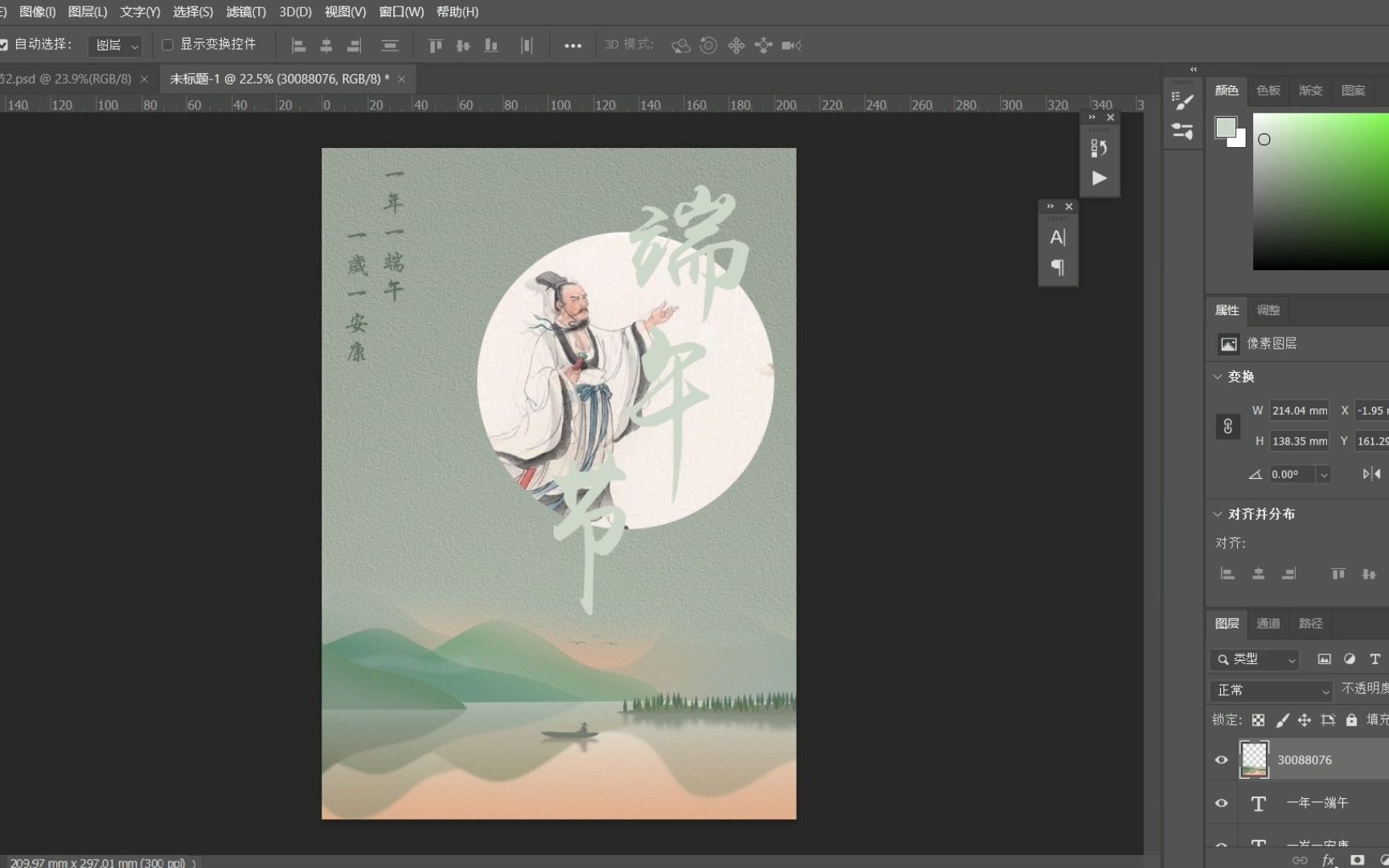Open the Character panel icon

(1058, 237)
